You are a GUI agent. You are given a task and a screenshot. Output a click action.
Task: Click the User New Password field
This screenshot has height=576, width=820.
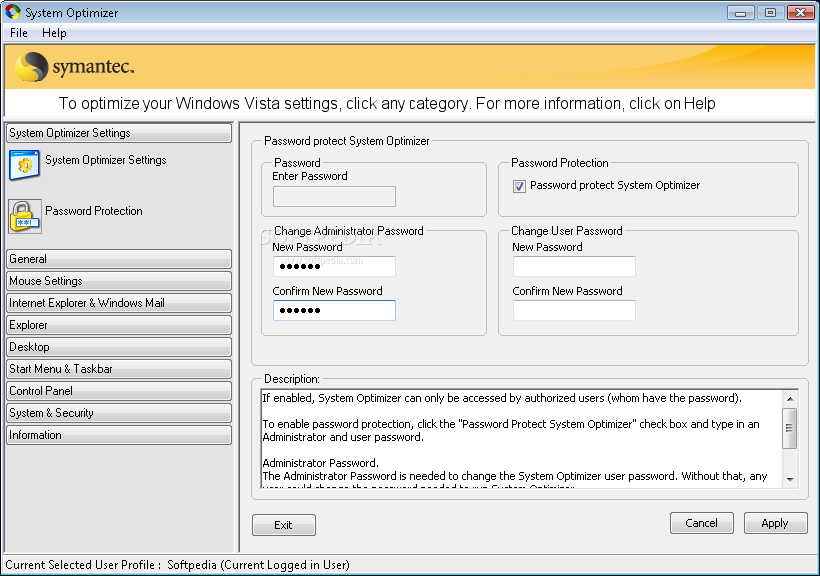coord(574,266)
